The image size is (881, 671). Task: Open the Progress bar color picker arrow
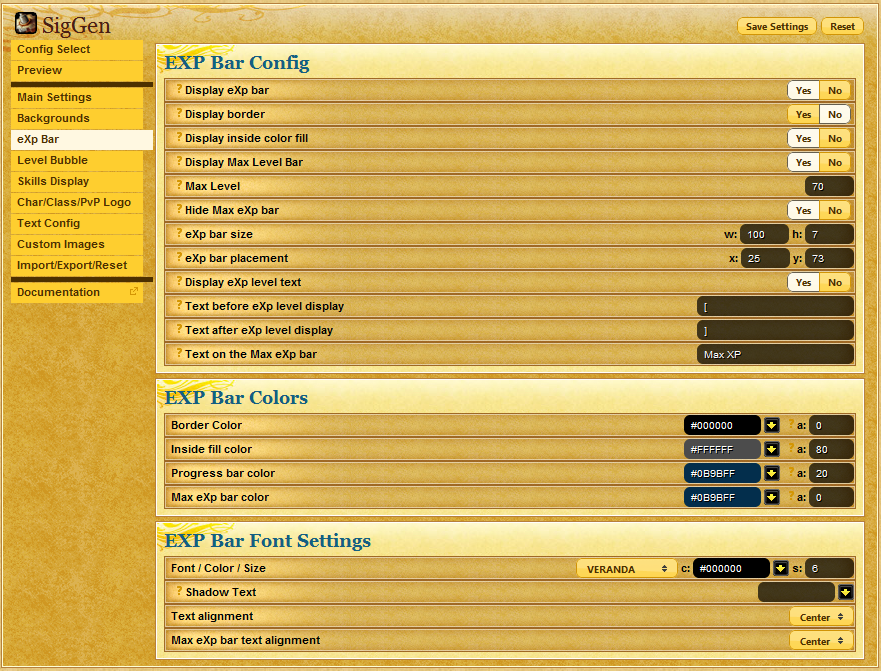pos(772,473)
